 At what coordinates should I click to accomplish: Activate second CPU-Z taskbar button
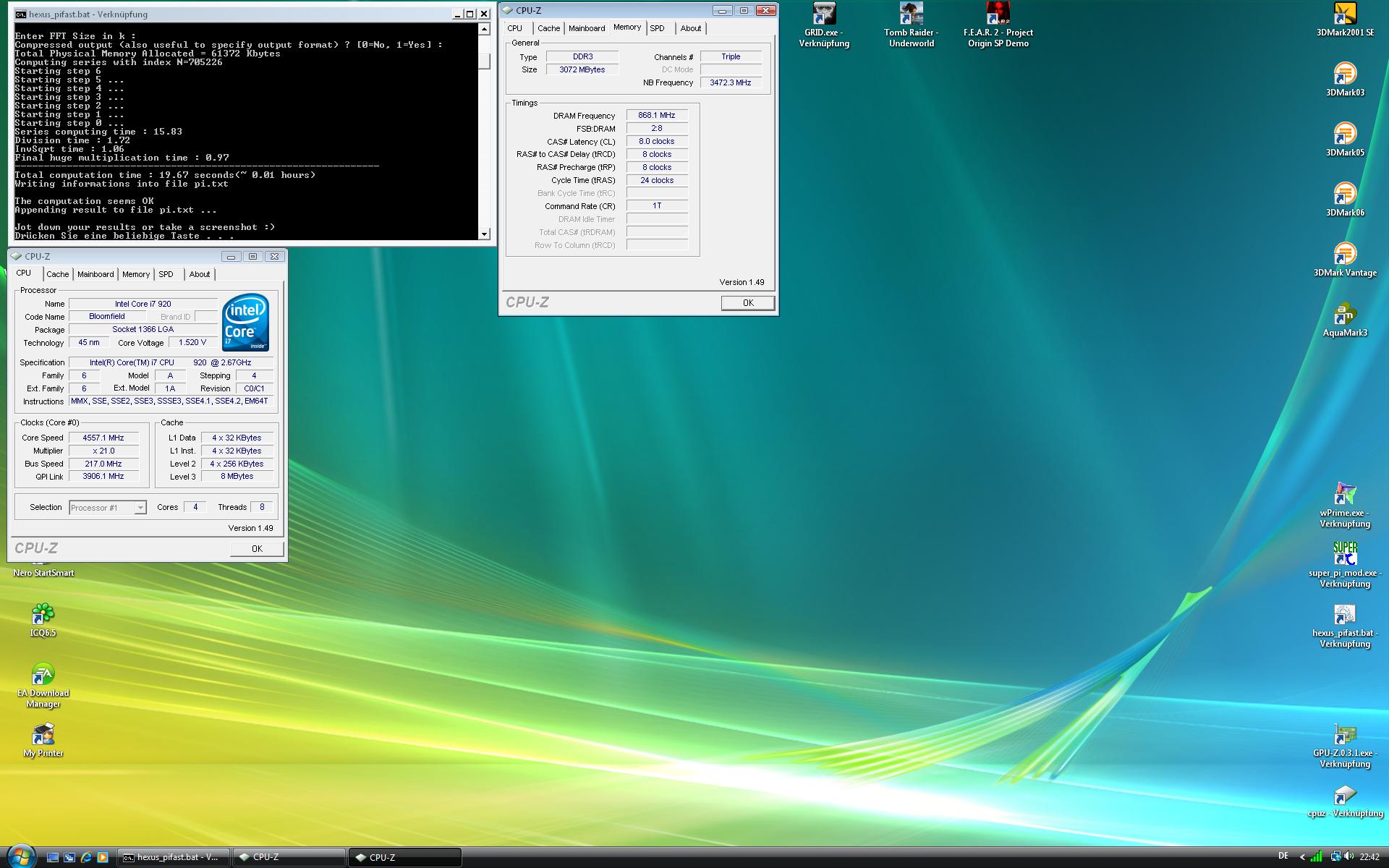(405, 857)
